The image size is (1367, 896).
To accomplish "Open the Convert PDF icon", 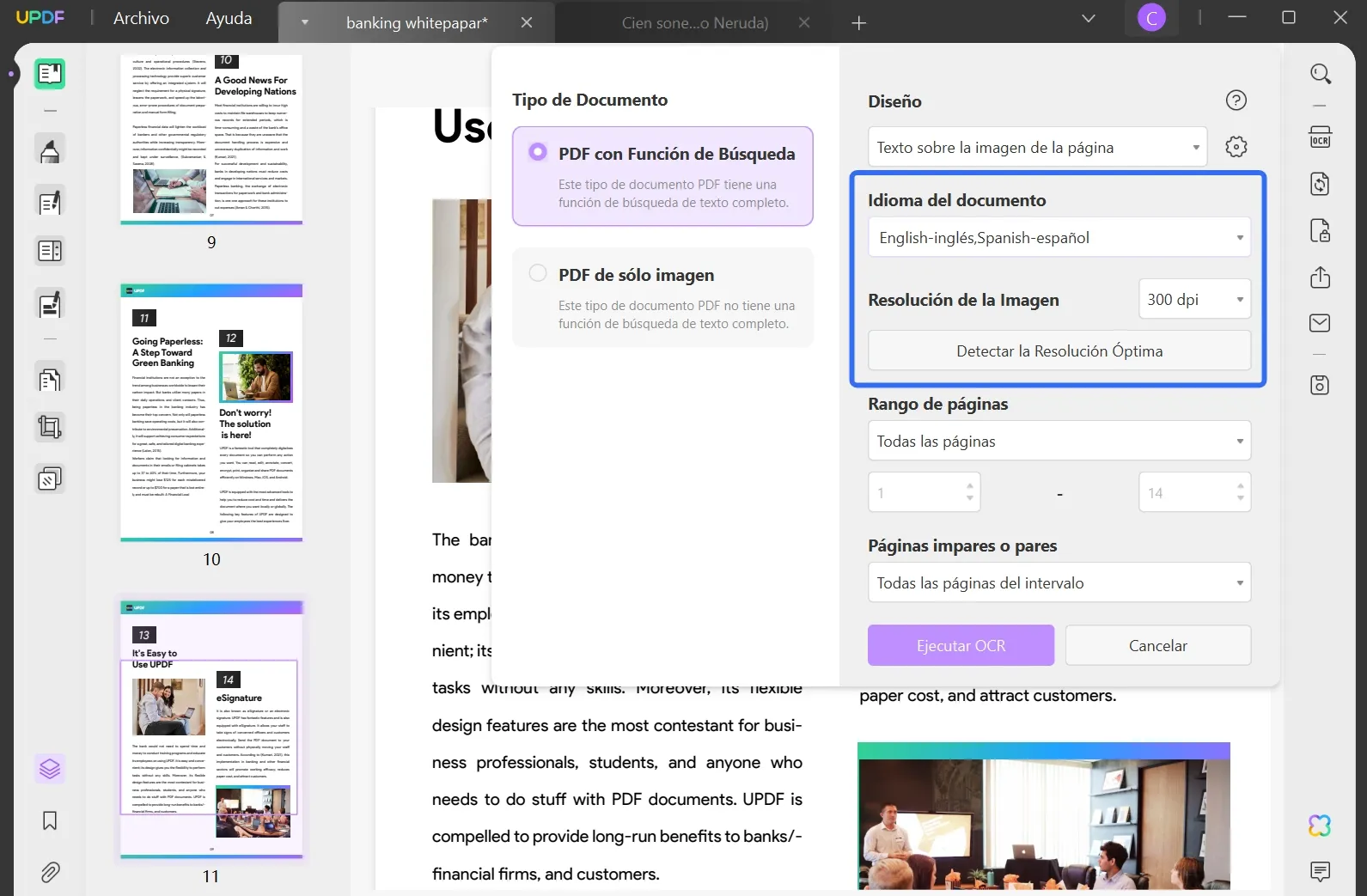I will tap(1321, 184).
